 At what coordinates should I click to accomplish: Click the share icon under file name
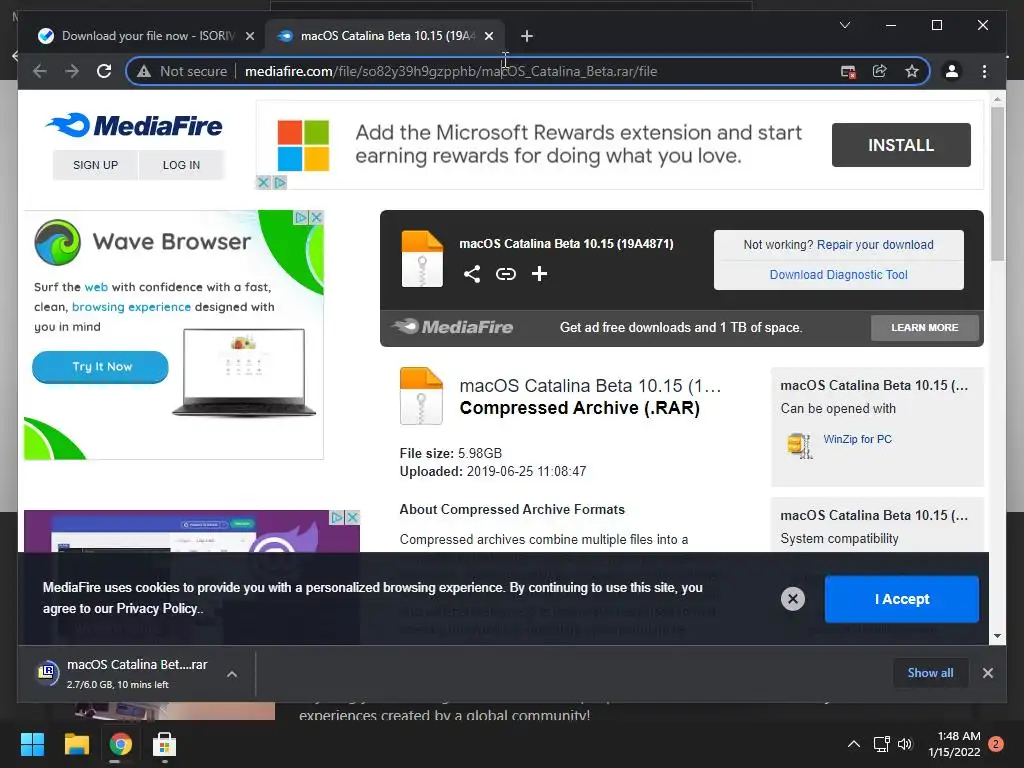tap(472, 274)
